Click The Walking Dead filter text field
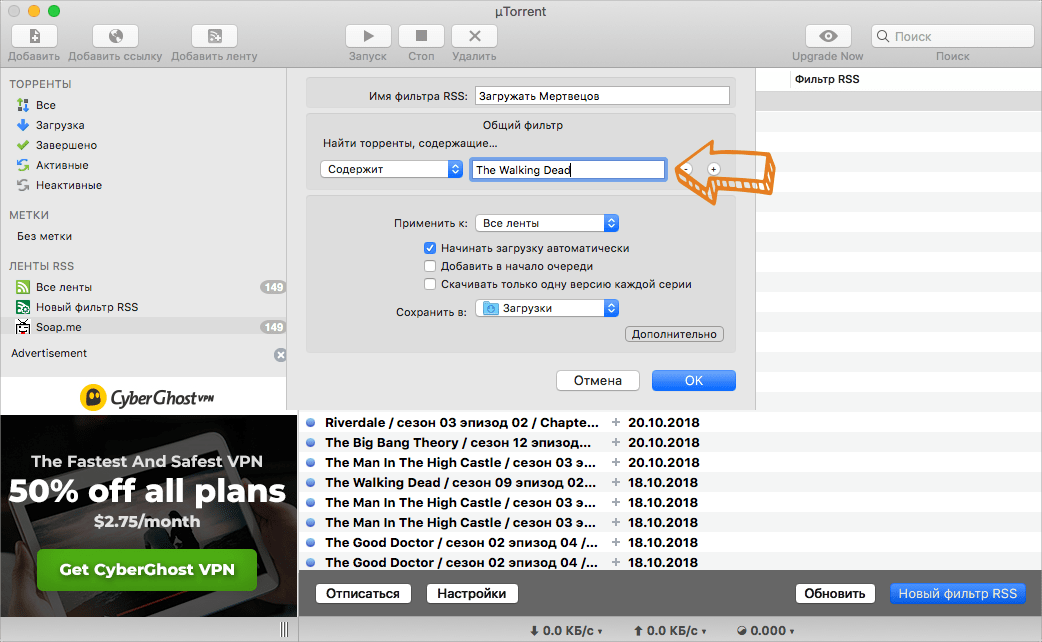 point(568,169)
